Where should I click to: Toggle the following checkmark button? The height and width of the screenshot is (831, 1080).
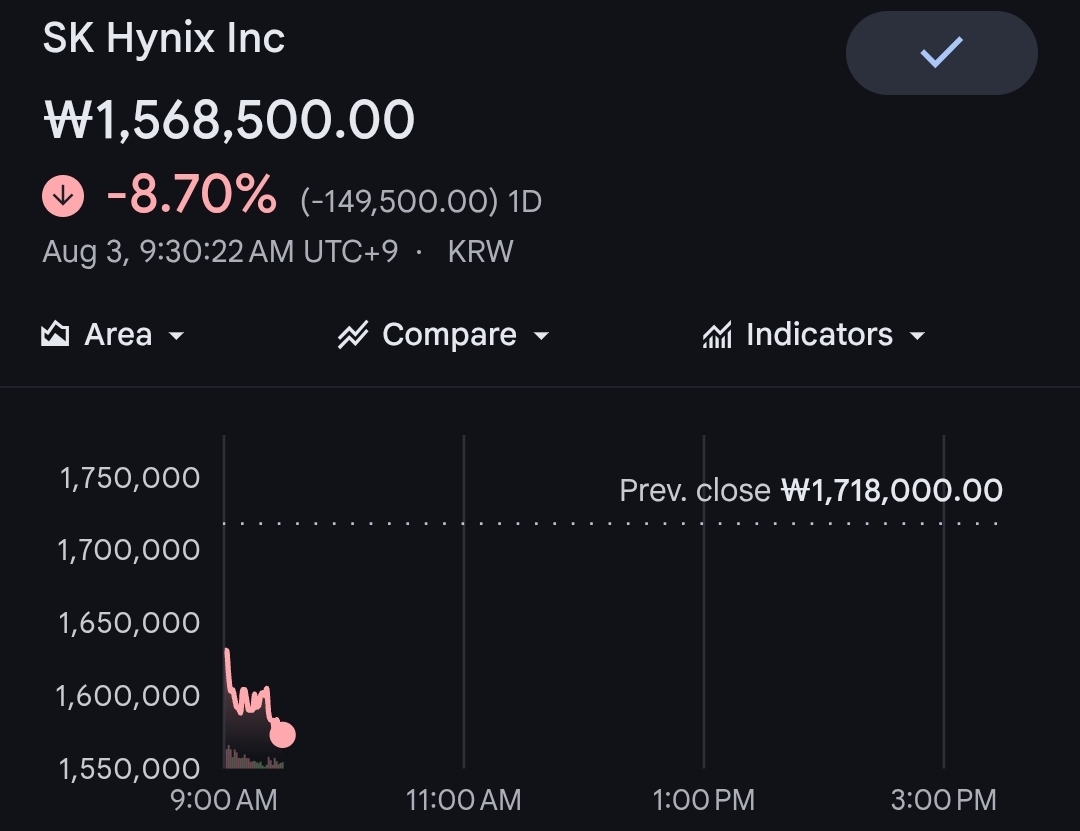pos(942,53)
